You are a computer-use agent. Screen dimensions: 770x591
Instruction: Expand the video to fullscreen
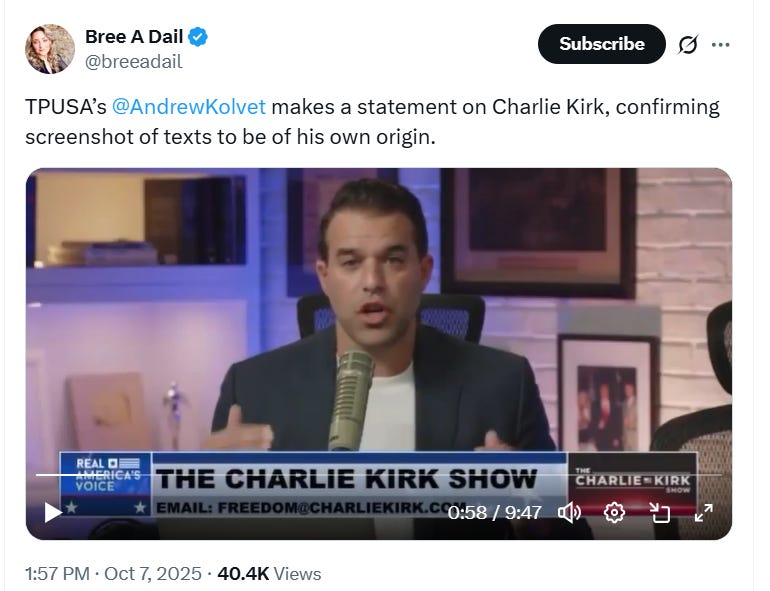point(704,512)
